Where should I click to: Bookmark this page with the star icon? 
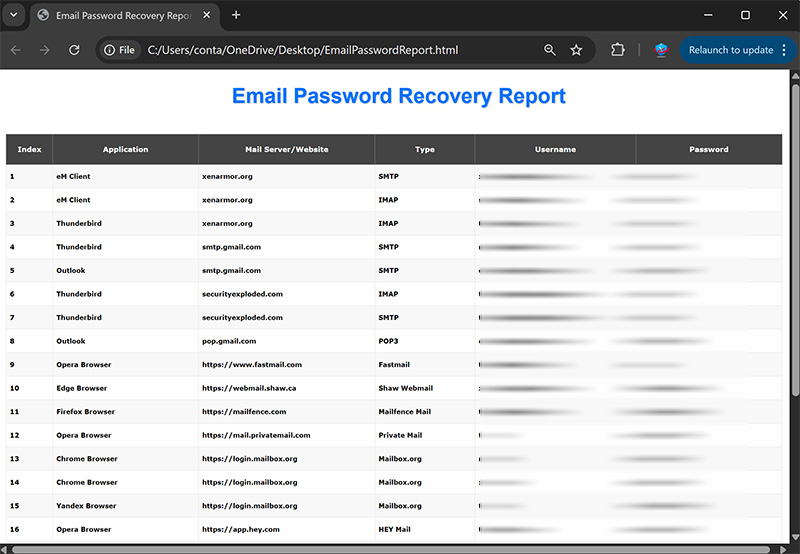(x=576, y=50)
